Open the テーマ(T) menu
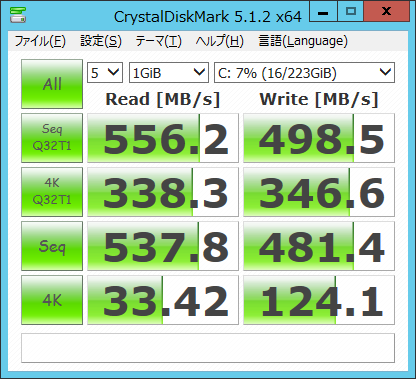Screen dimensions: 416x379 tap(158, 41)
